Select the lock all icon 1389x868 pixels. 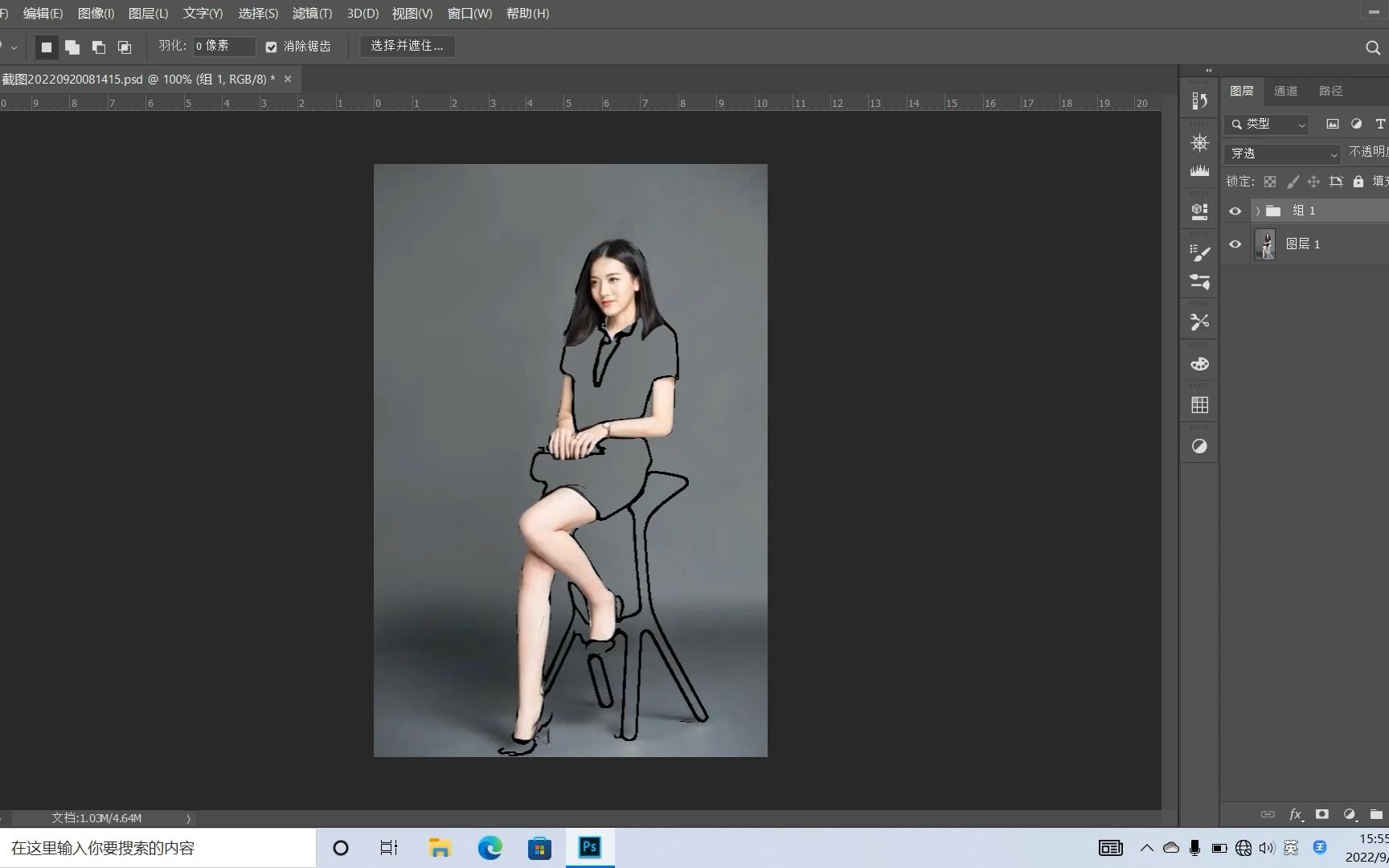tap(1358, 181)
